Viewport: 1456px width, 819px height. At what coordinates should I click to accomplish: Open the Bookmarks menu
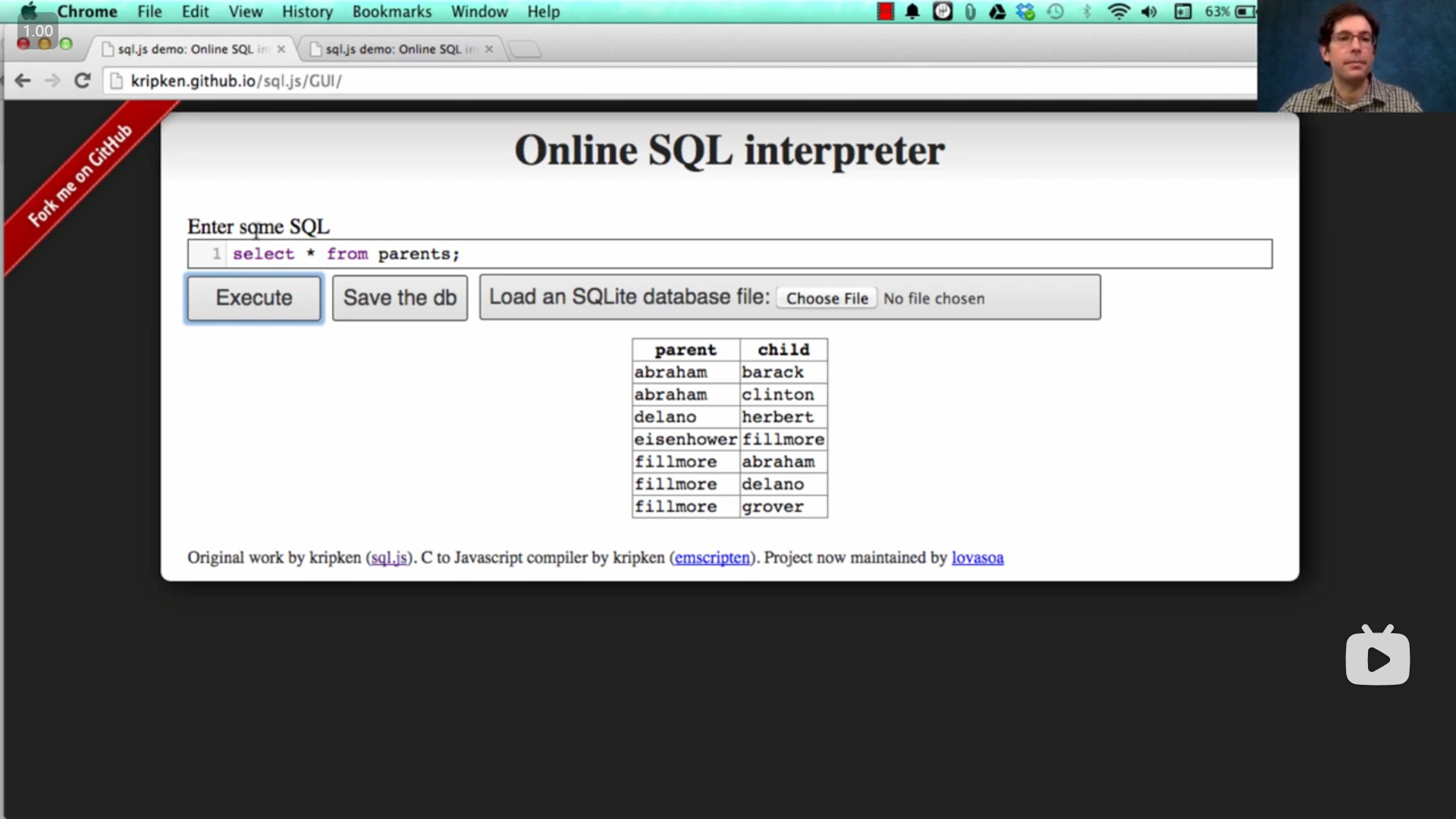(391, 11)
